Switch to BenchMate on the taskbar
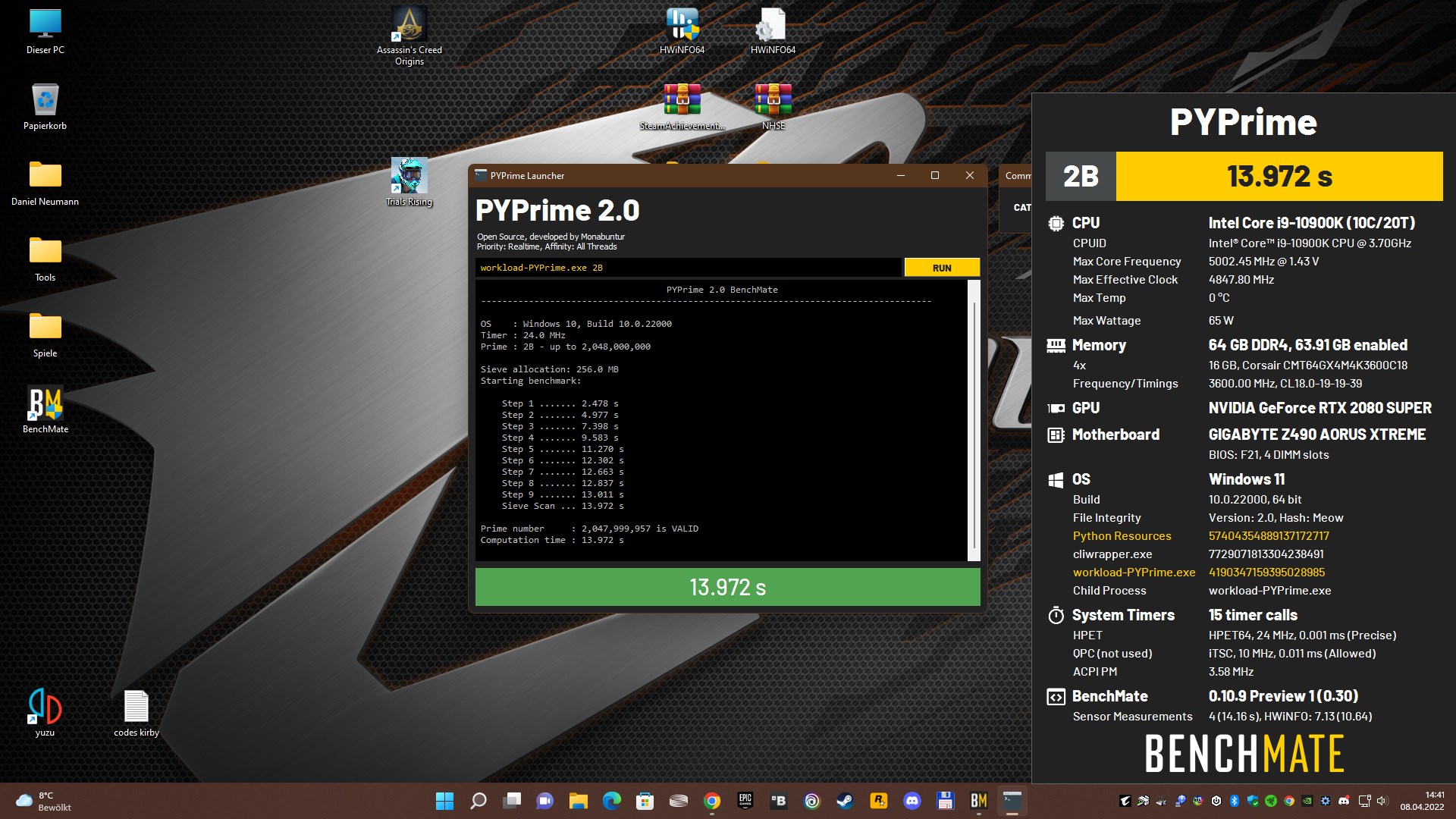Image resolution: width=1456 pixels, height=819 pixels. click(x=979, y=801)
